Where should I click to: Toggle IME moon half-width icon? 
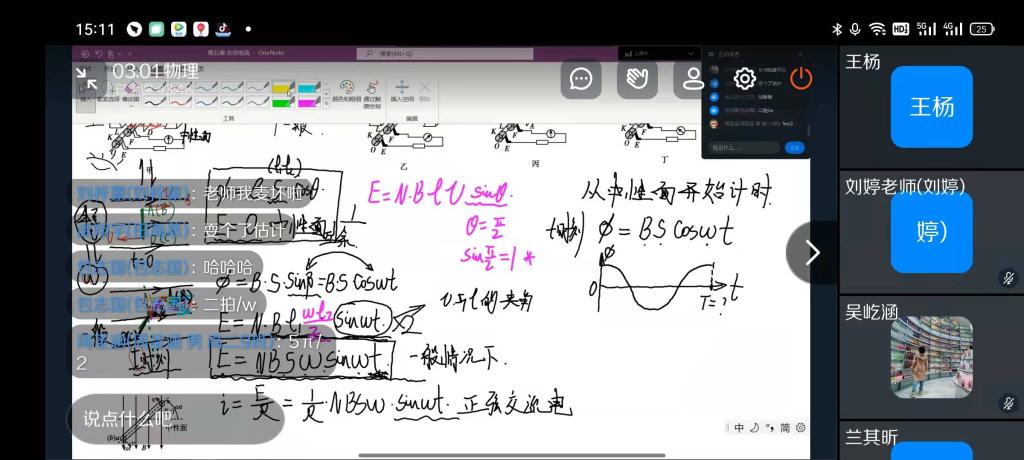pos(754,428)
